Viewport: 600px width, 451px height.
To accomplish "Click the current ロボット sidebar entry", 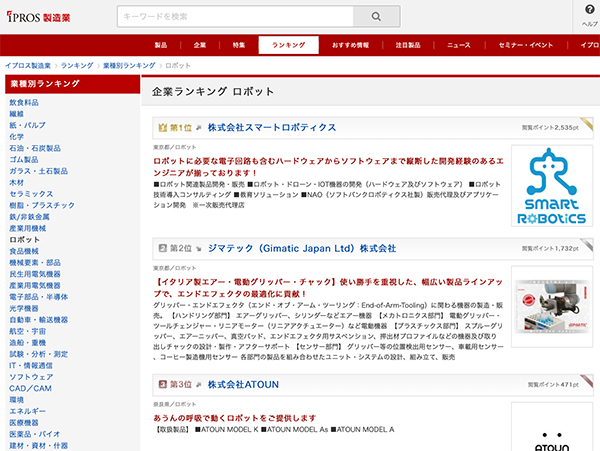I will click(24, 239).
